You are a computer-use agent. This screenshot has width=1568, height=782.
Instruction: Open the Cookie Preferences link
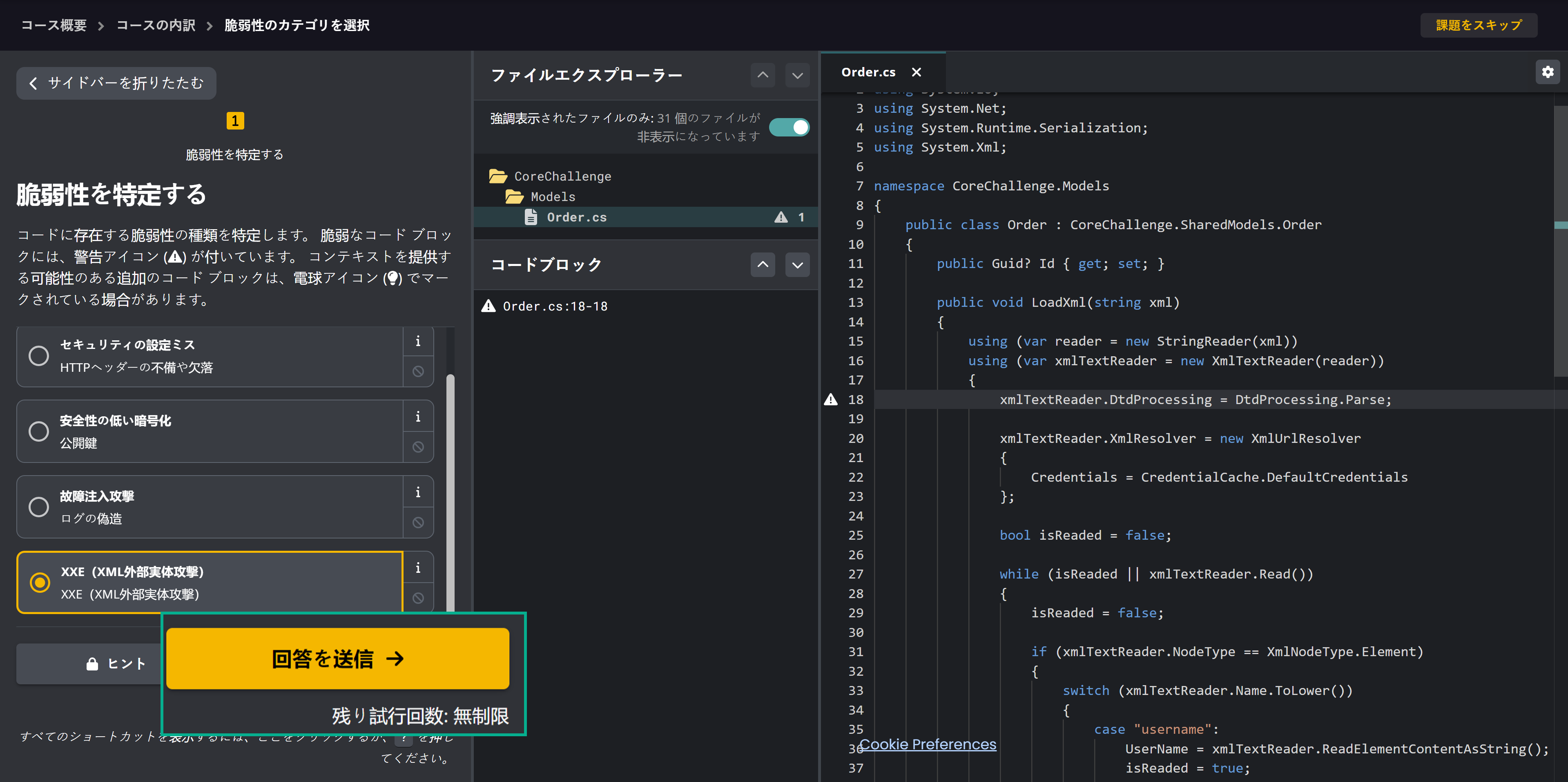928,744
